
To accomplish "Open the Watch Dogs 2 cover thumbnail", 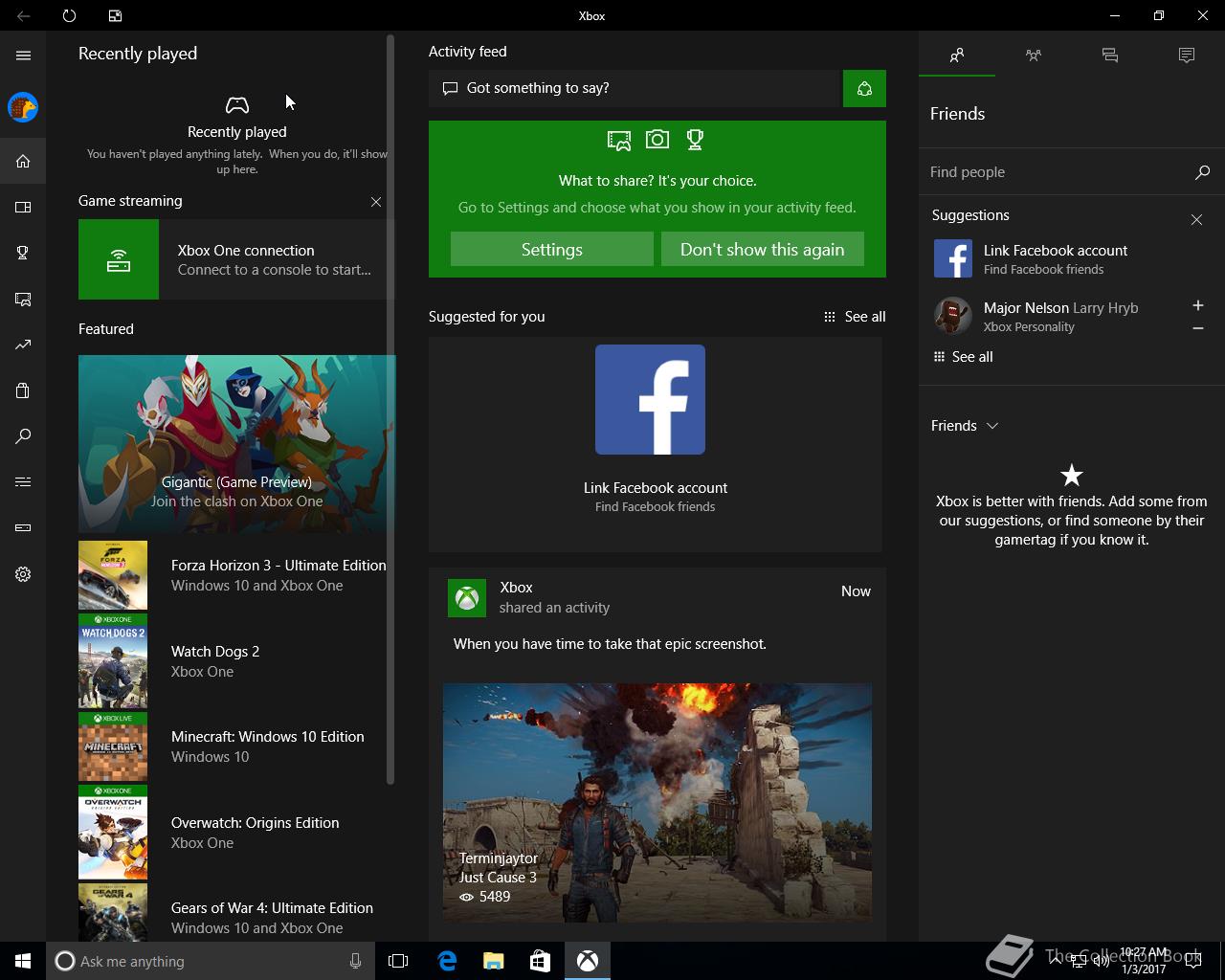I will click(113, 660).
